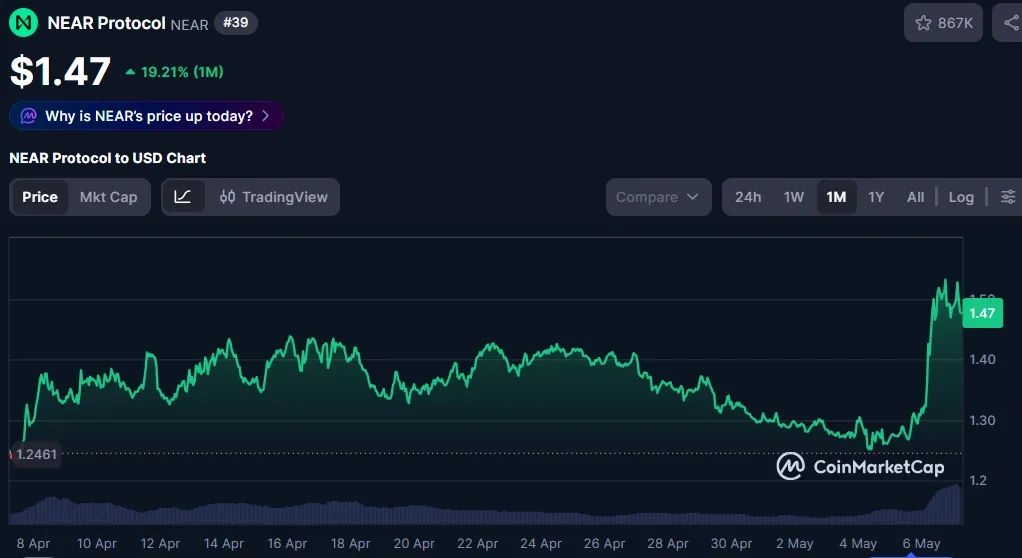Click the 867K watchlist count
Image resolution: width=1022 pixels, height=558 pixels.
pyautogui.click(x=955, y=23)
